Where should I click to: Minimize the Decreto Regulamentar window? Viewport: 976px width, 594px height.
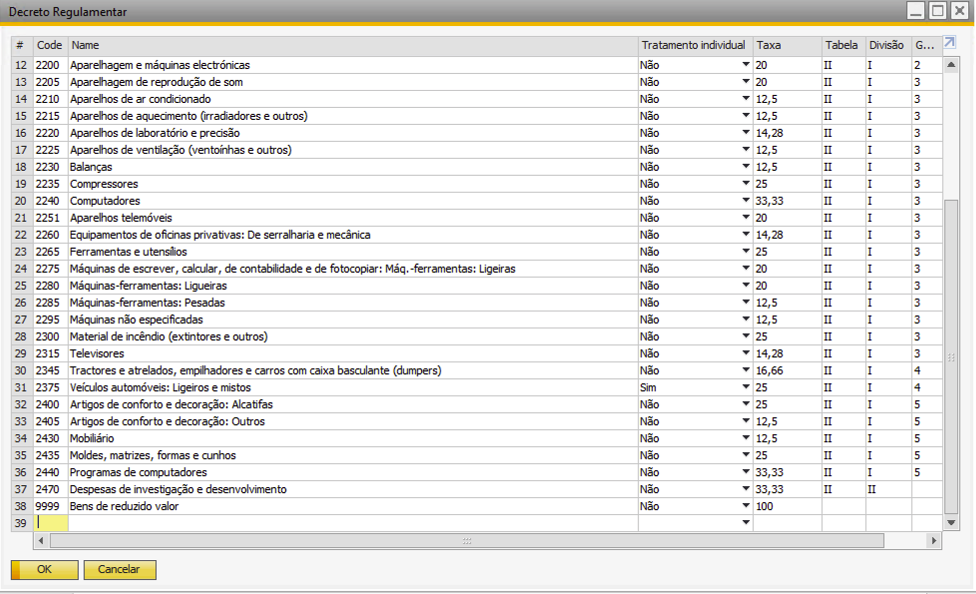(916, 11)
